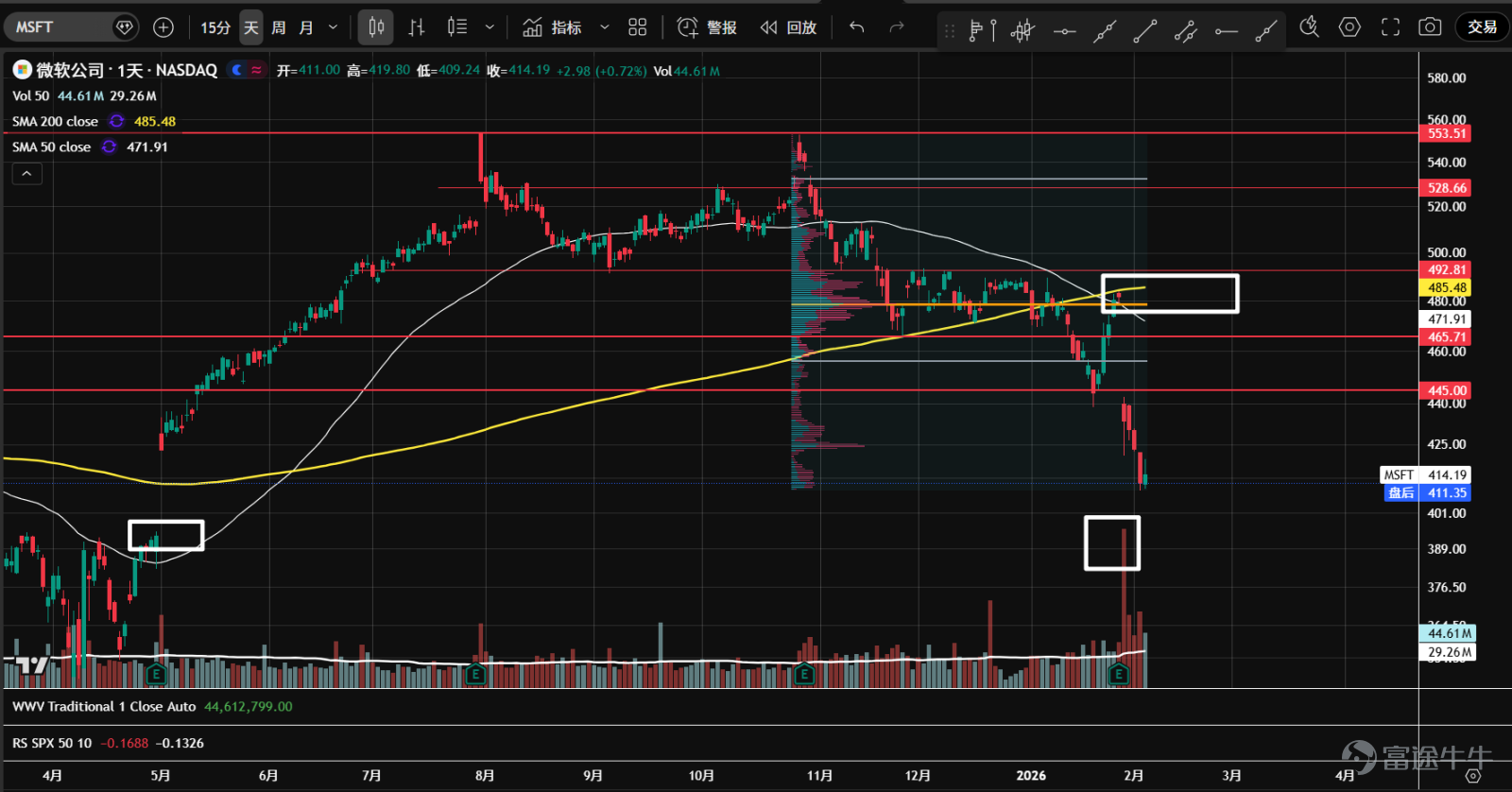Click the 492.81 price label

1446,269
